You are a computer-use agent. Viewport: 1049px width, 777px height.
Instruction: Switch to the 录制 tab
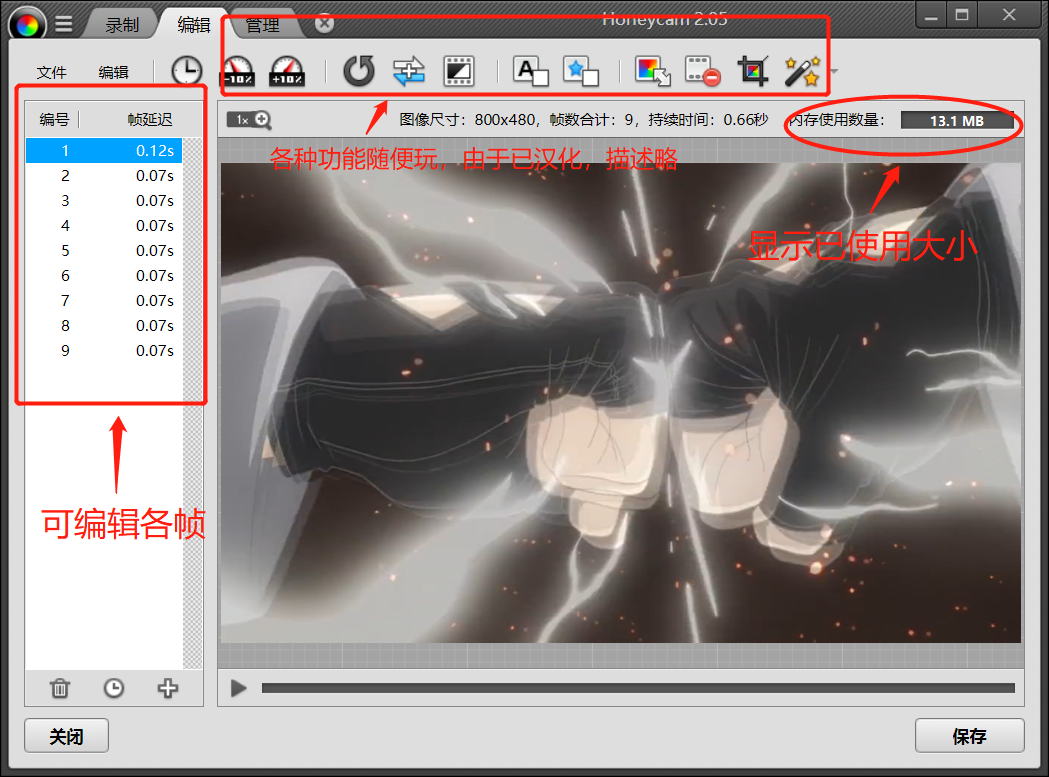point(122,25)
